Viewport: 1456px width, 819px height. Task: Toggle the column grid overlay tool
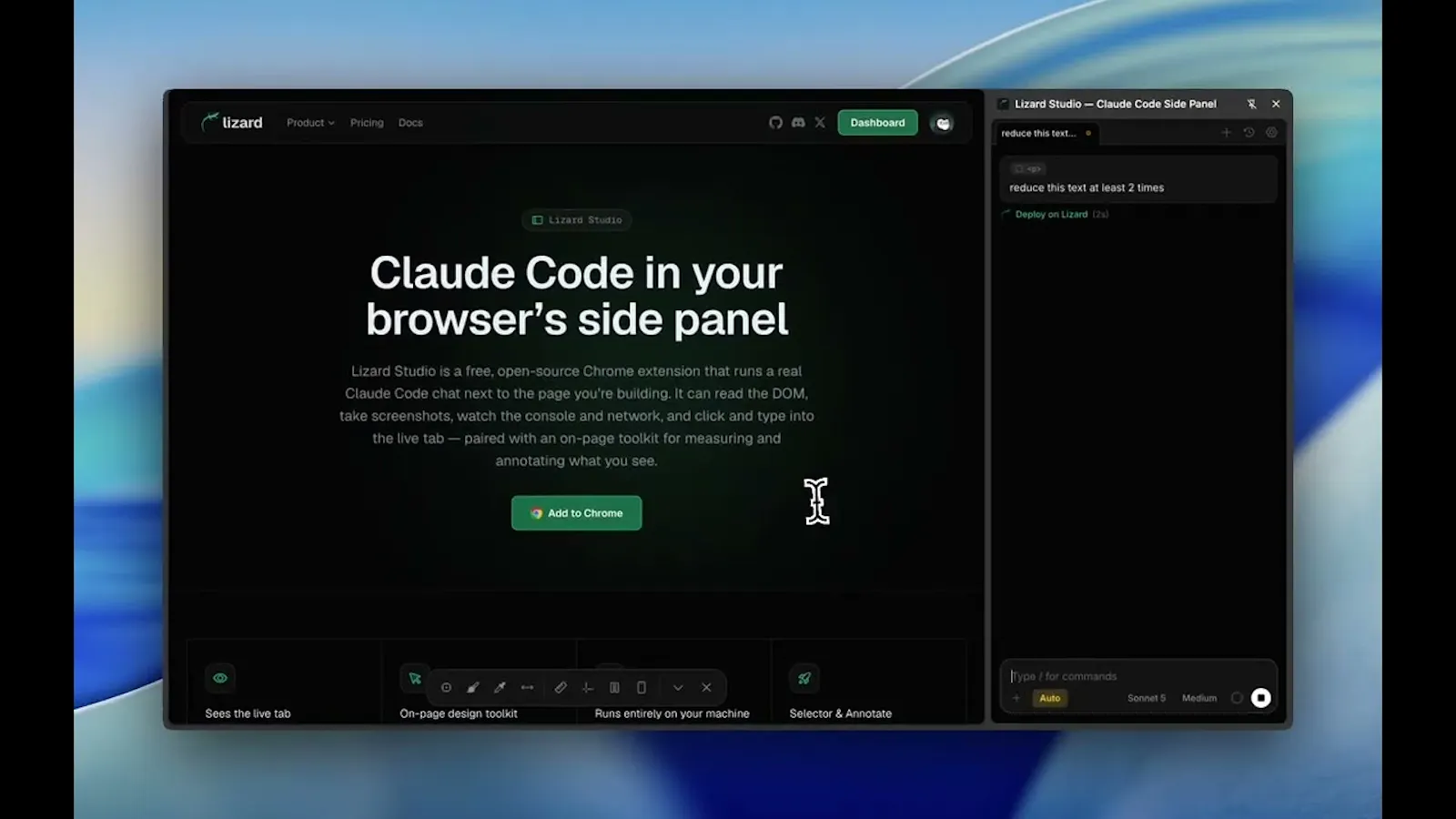pyautogui.click(x=614, y=688)
